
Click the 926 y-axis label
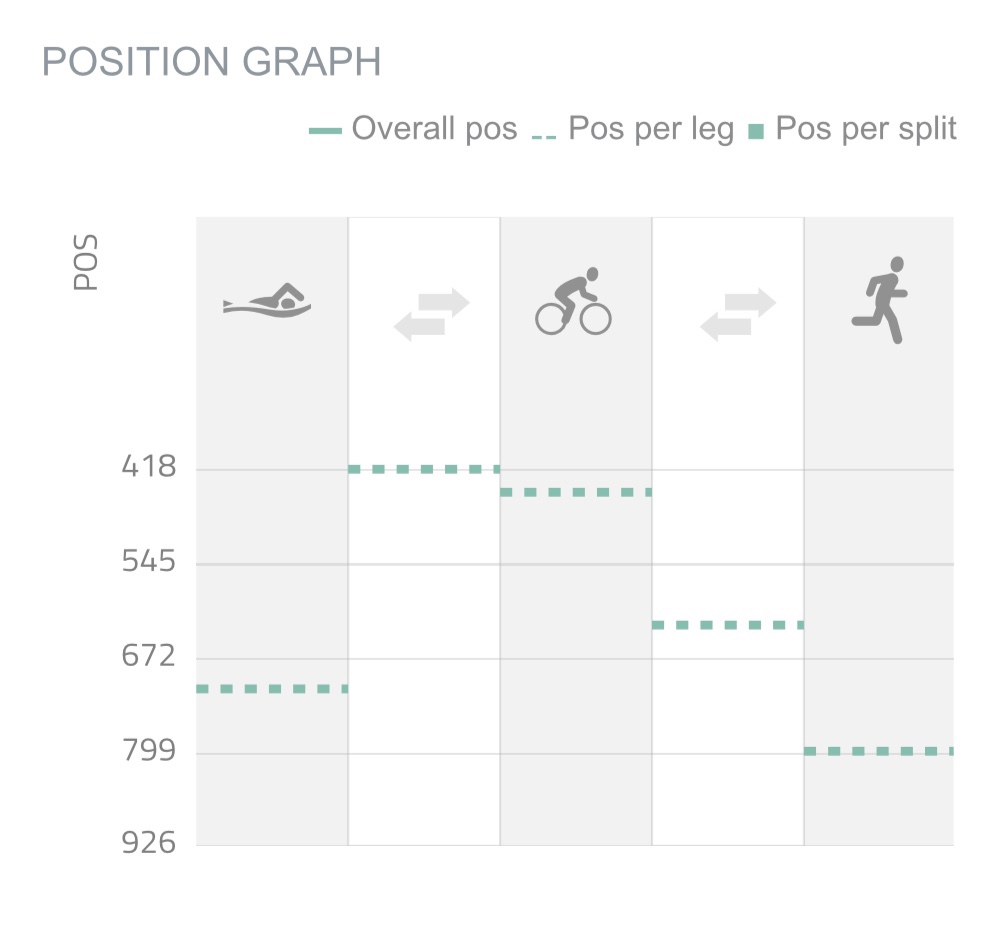tap(148, 844)
